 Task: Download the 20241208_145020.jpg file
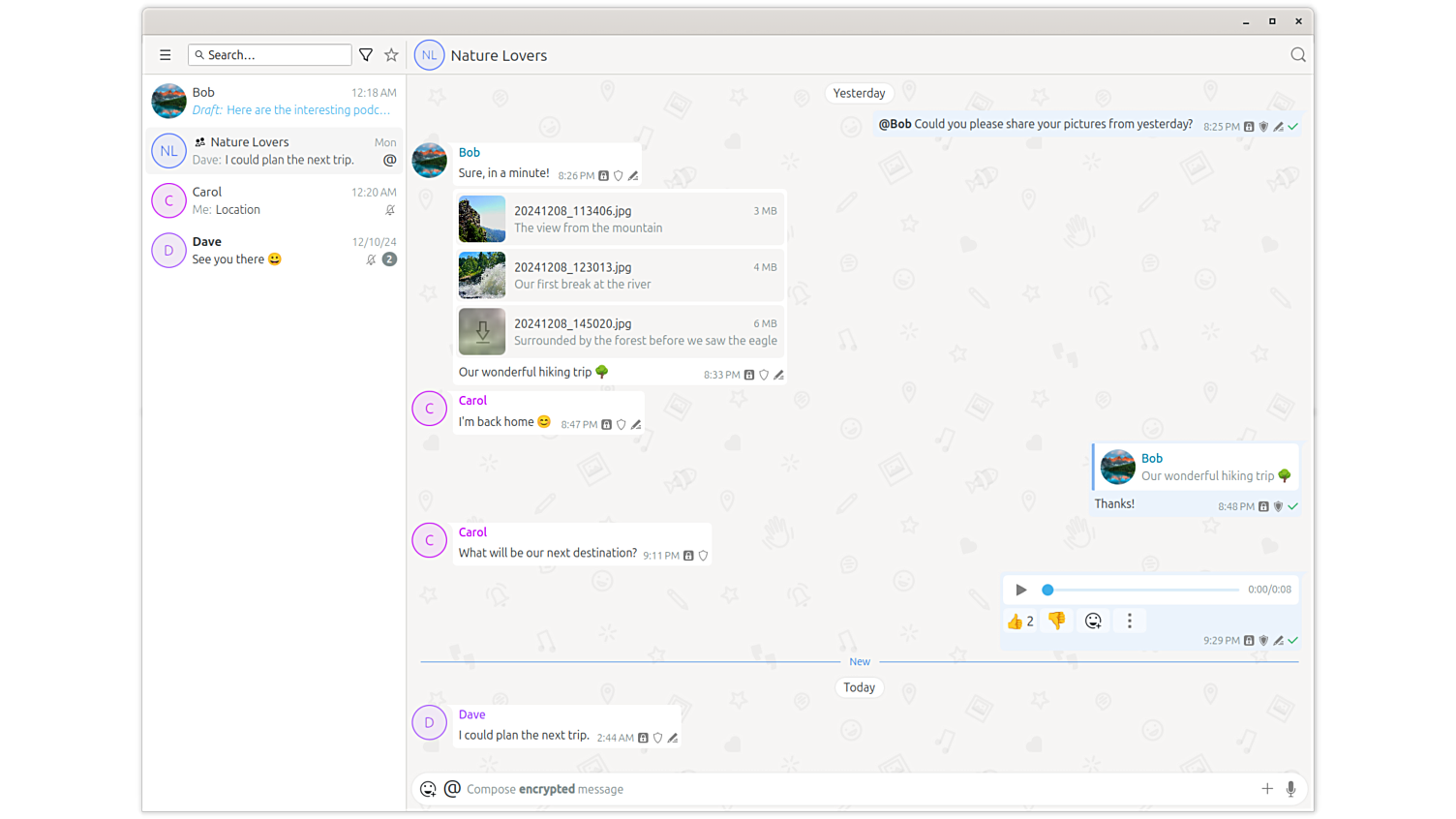click(482, 331)
